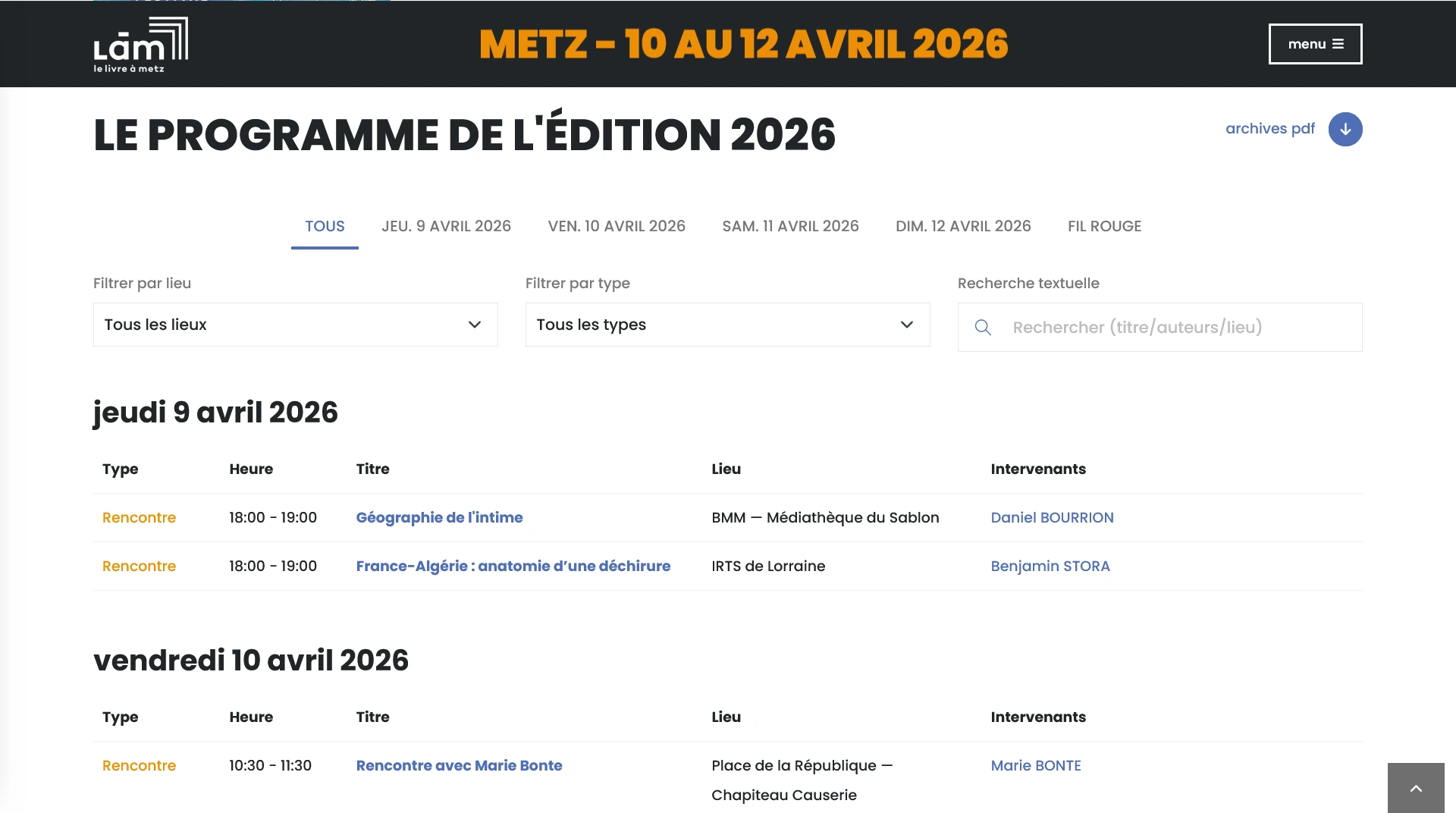Open the hamburger menu button
Viewport: 1456px width, 813px height.
1315,44
